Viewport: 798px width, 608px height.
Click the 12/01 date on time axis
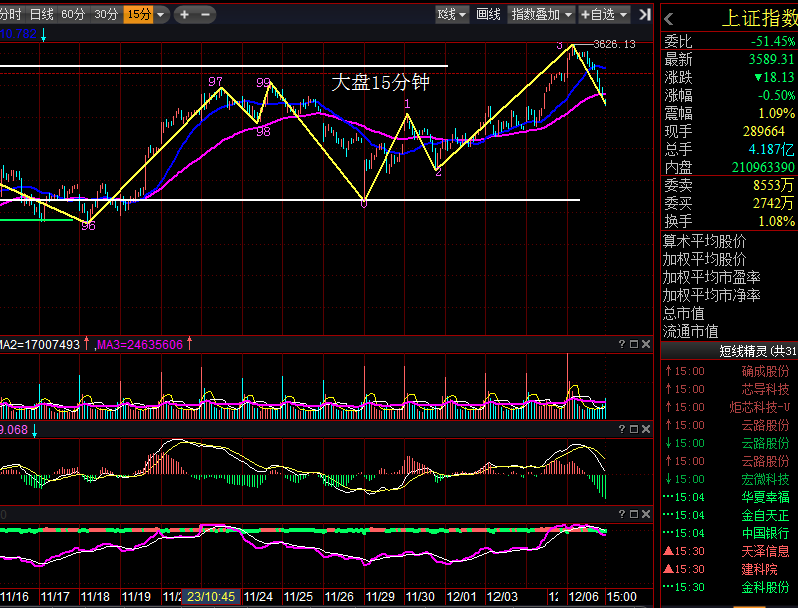461,596
